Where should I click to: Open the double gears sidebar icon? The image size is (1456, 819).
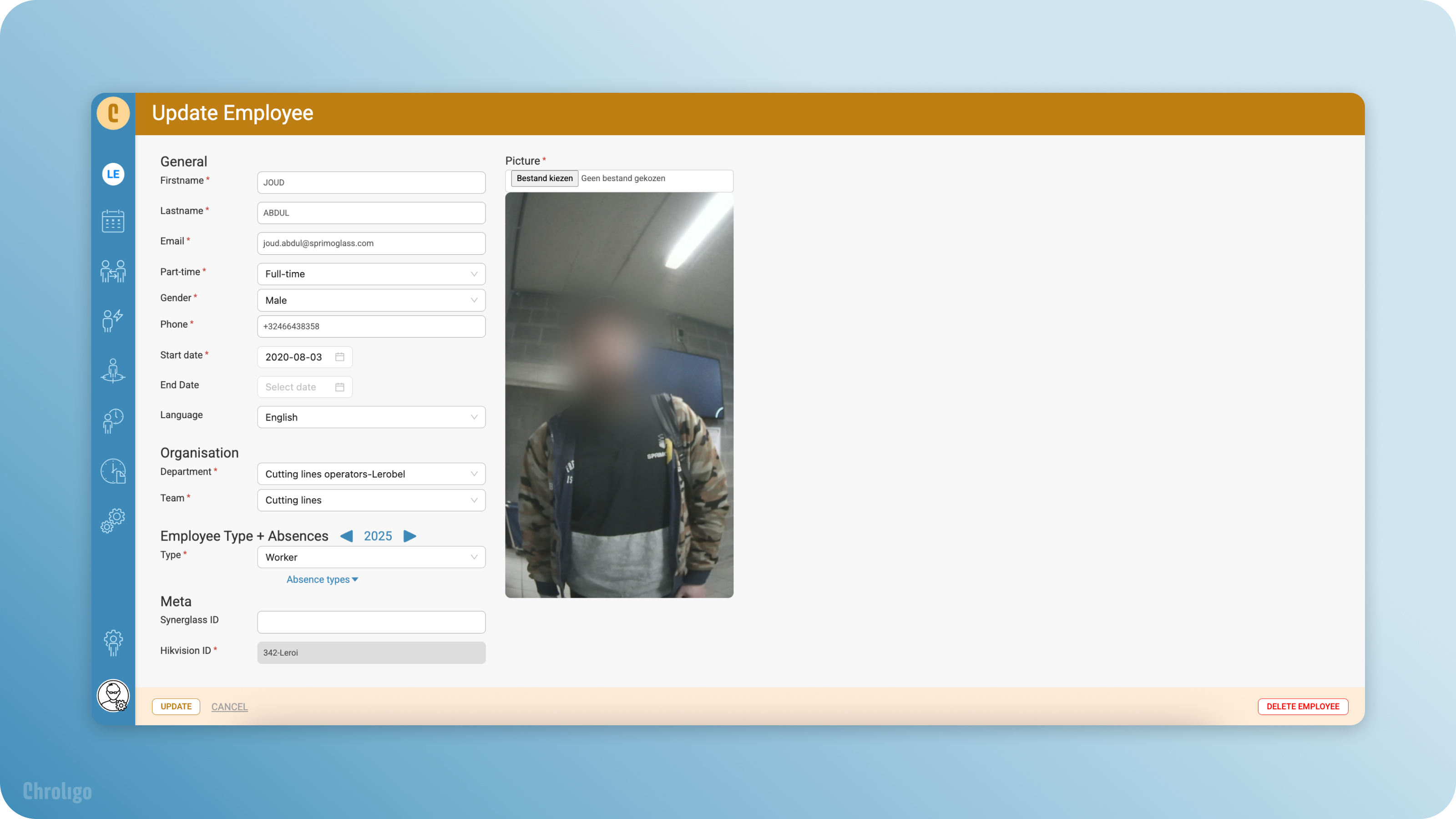tap(113, 521)
